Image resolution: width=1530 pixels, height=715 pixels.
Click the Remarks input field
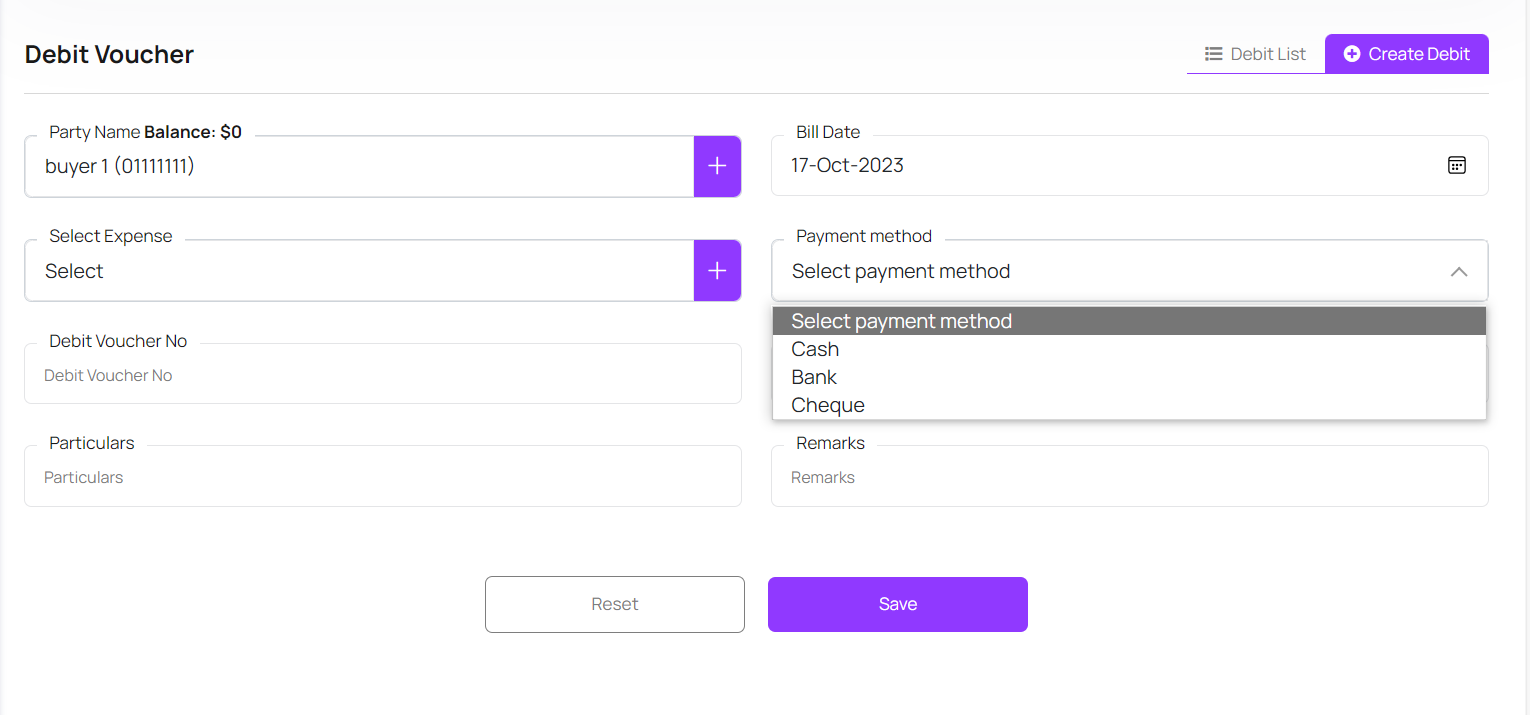coord(1129,477)
